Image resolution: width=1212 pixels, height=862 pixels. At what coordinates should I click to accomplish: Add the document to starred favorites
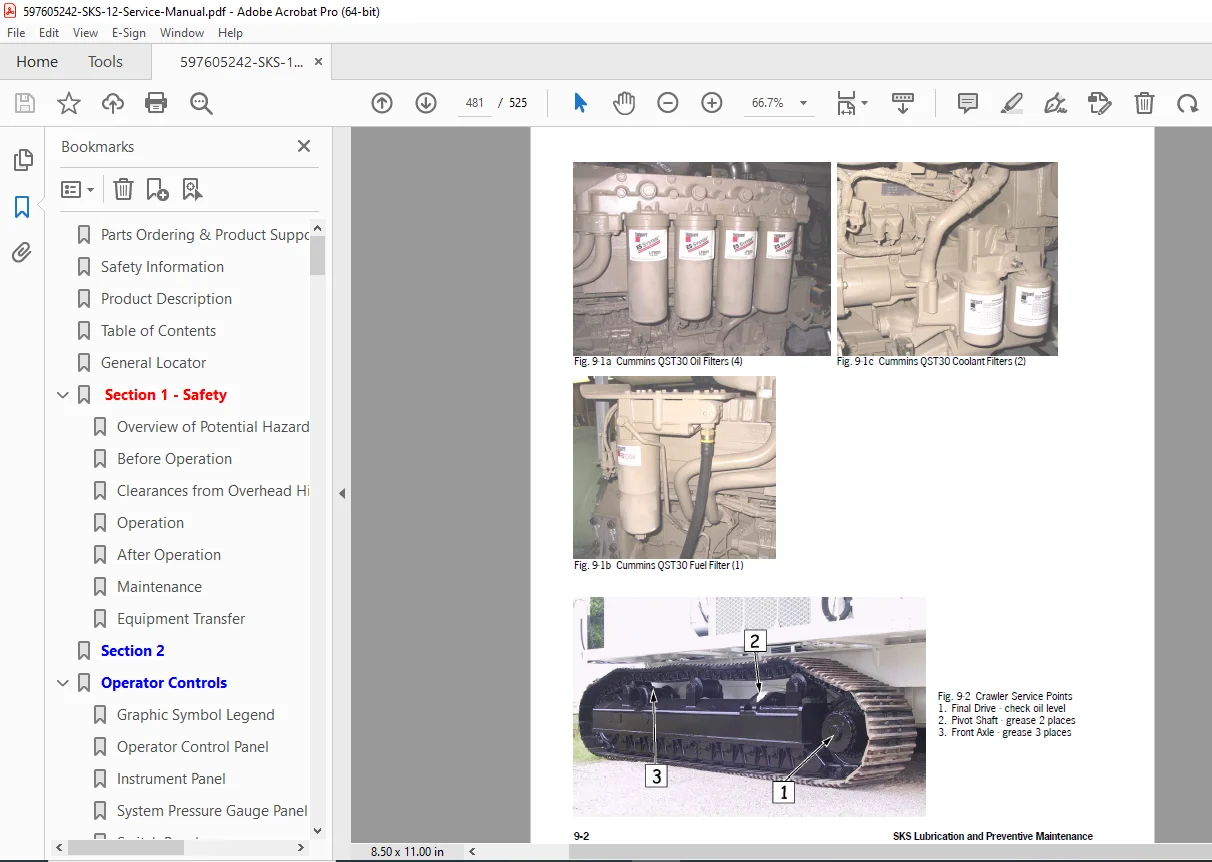point(69,103)
